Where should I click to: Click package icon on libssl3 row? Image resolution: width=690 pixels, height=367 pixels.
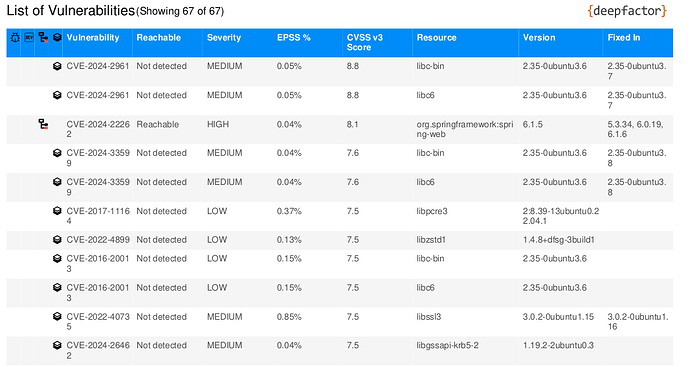point(57,316)
